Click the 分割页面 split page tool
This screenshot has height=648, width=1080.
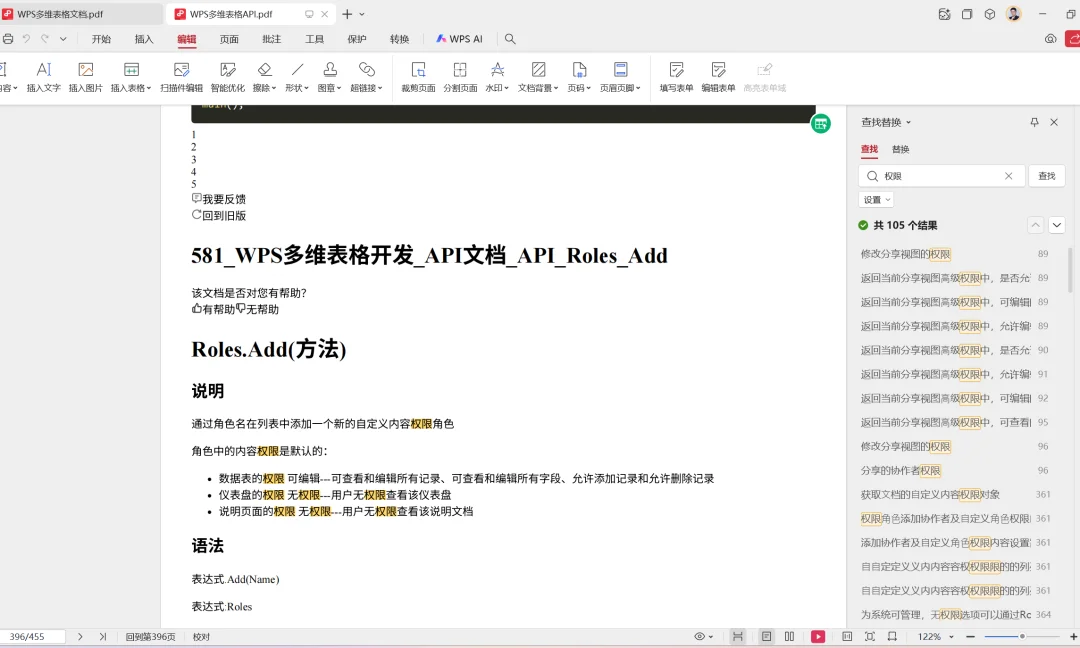[460, 76]
